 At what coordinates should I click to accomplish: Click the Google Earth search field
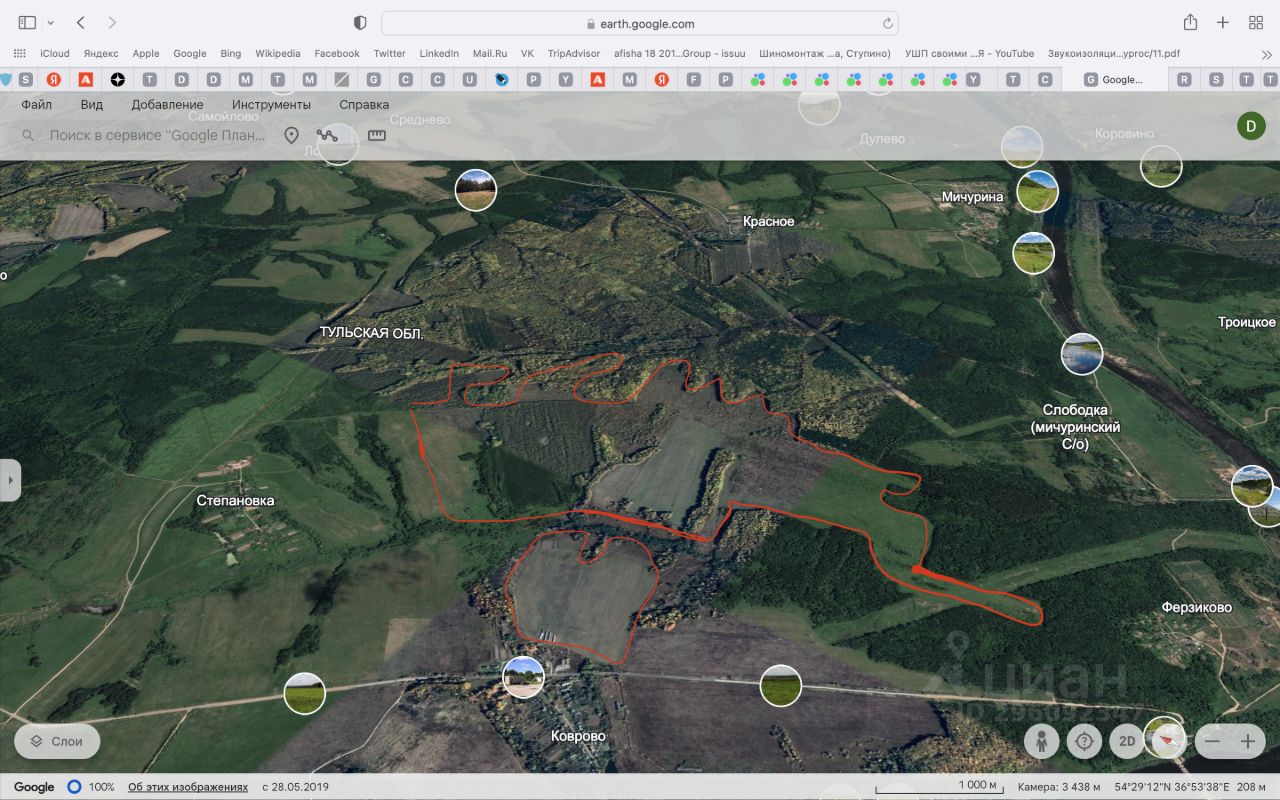tap(158, 135)
